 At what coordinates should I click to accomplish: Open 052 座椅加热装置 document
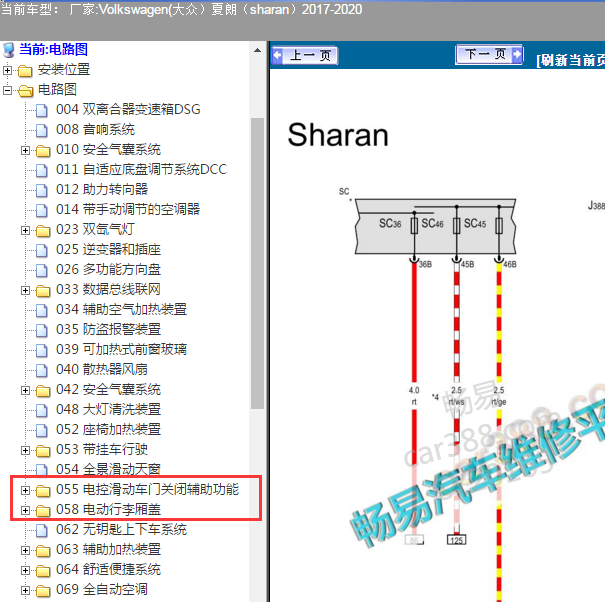click(108, 430)
